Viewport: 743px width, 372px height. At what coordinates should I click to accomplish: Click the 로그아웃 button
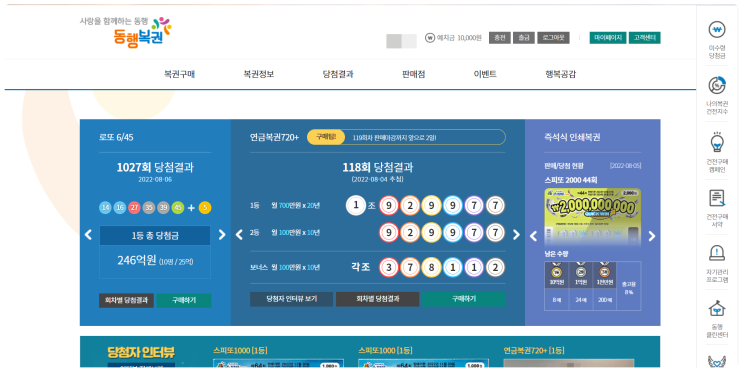pyautogui.click(x=553, y=37)
